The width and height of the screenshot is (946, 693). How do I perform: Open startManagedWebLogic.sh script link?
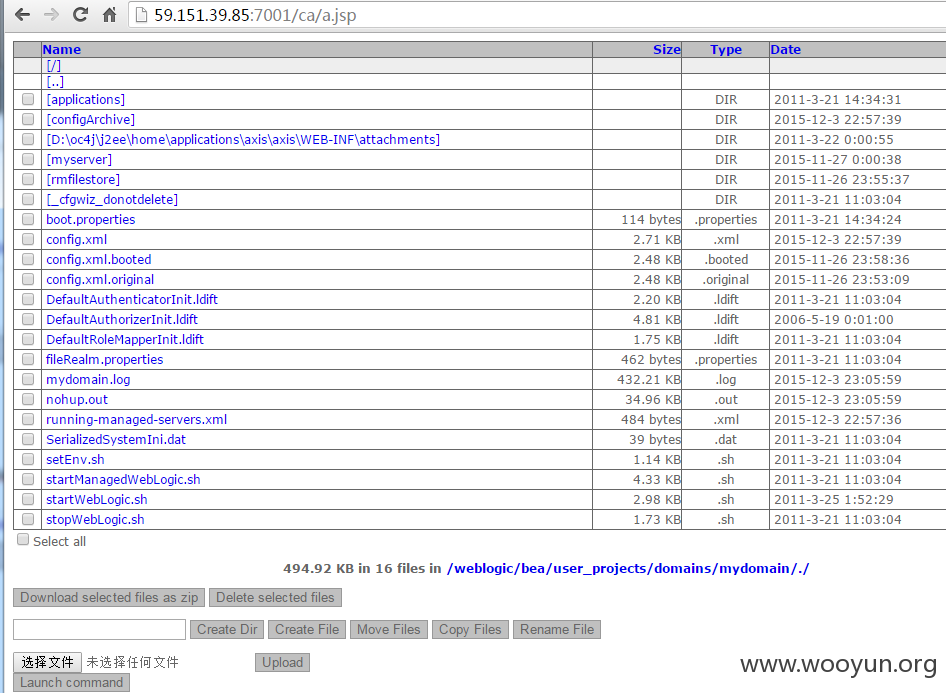click(123, 479)
